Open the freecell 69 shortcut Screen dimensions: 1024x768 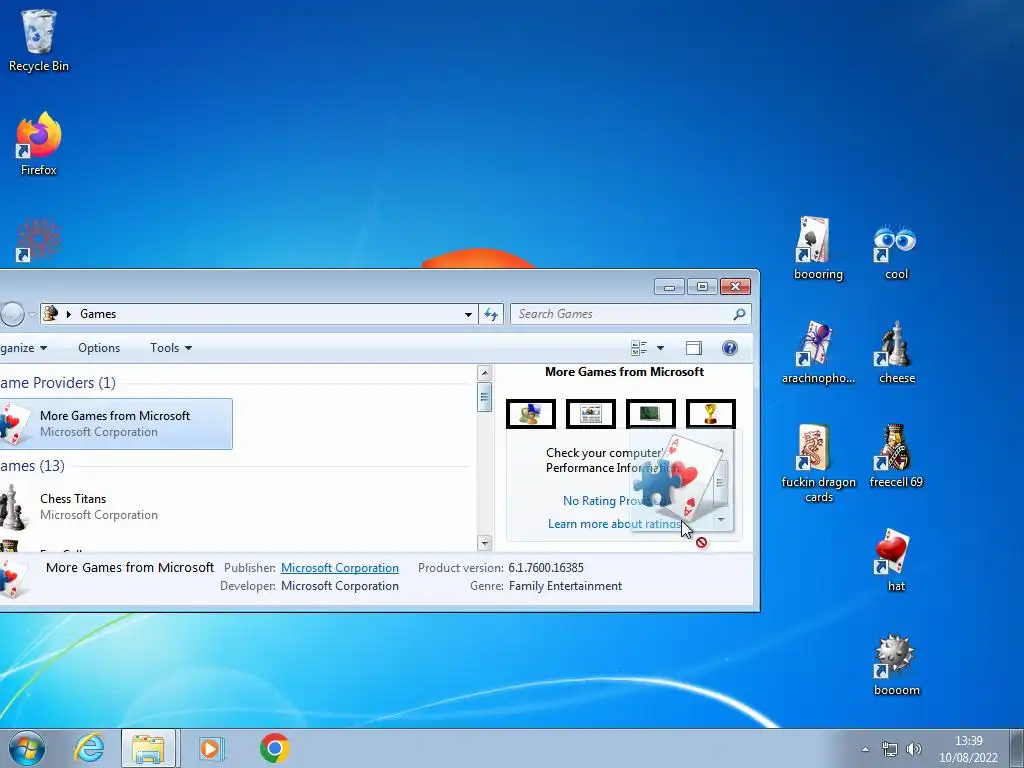pos(896,456)
